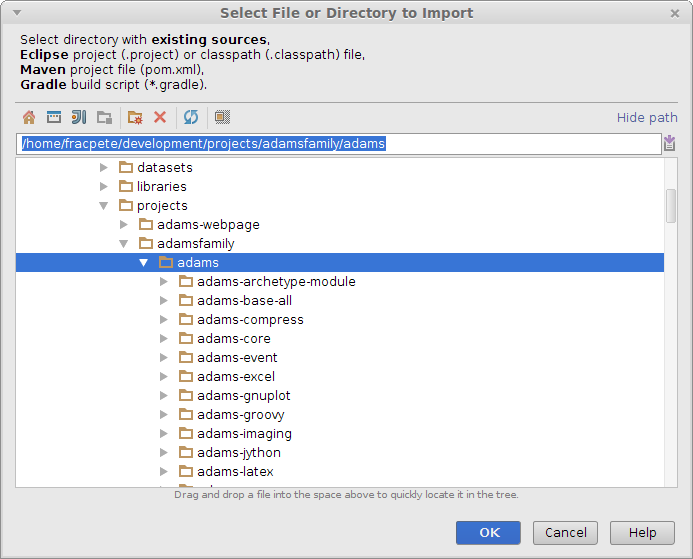This screenshot has height=559, width=693.
Task: Toggle show hidden files and directories icon
Action: point(222,117)
